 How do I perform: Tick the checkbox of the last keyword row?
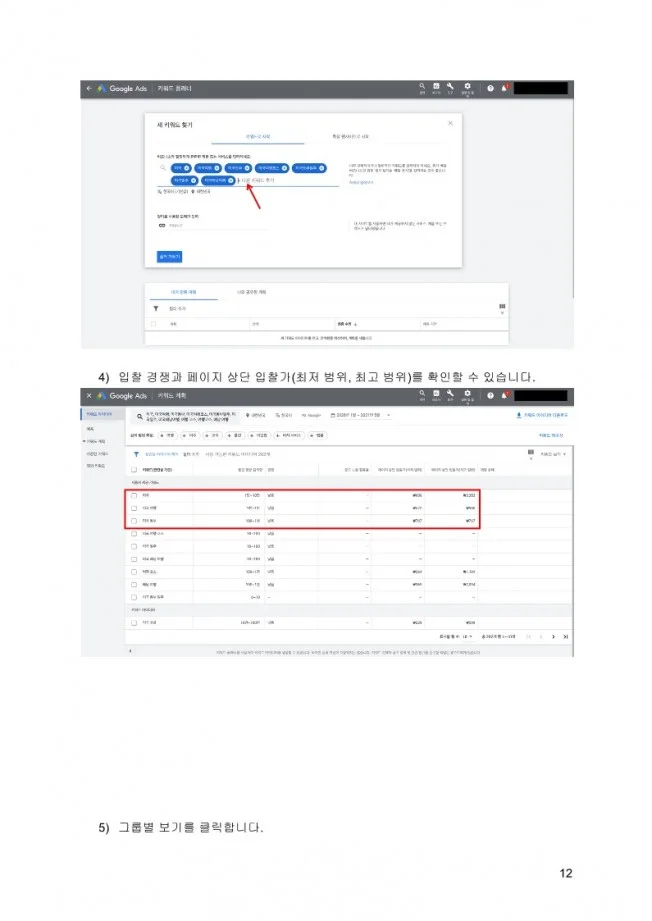[134, 623]
